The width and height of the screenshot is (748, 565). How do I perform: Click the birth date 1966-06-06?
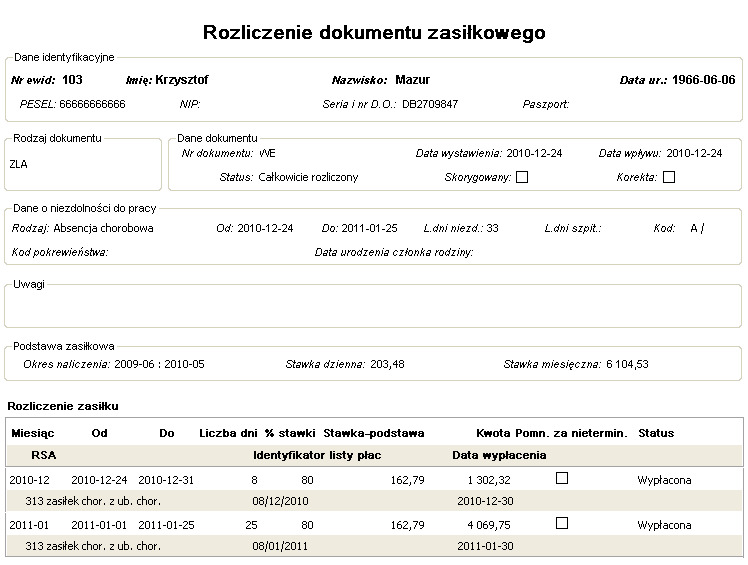(704, 80)
